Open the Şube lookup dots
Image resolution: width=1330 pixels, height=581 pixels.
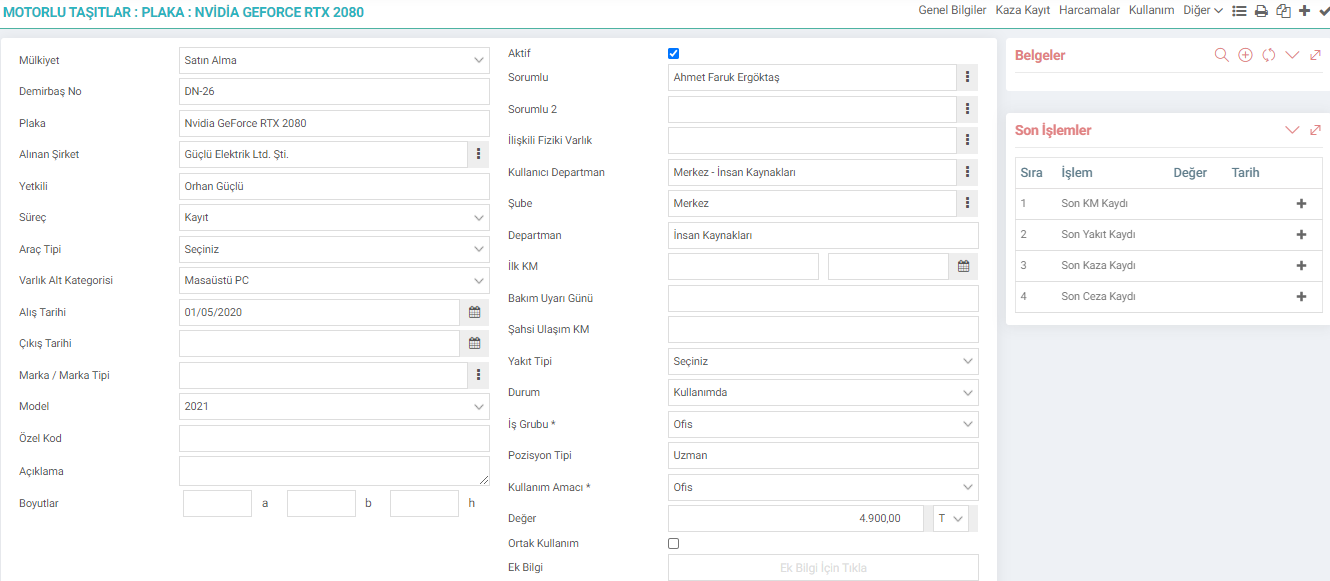[967, 203]
